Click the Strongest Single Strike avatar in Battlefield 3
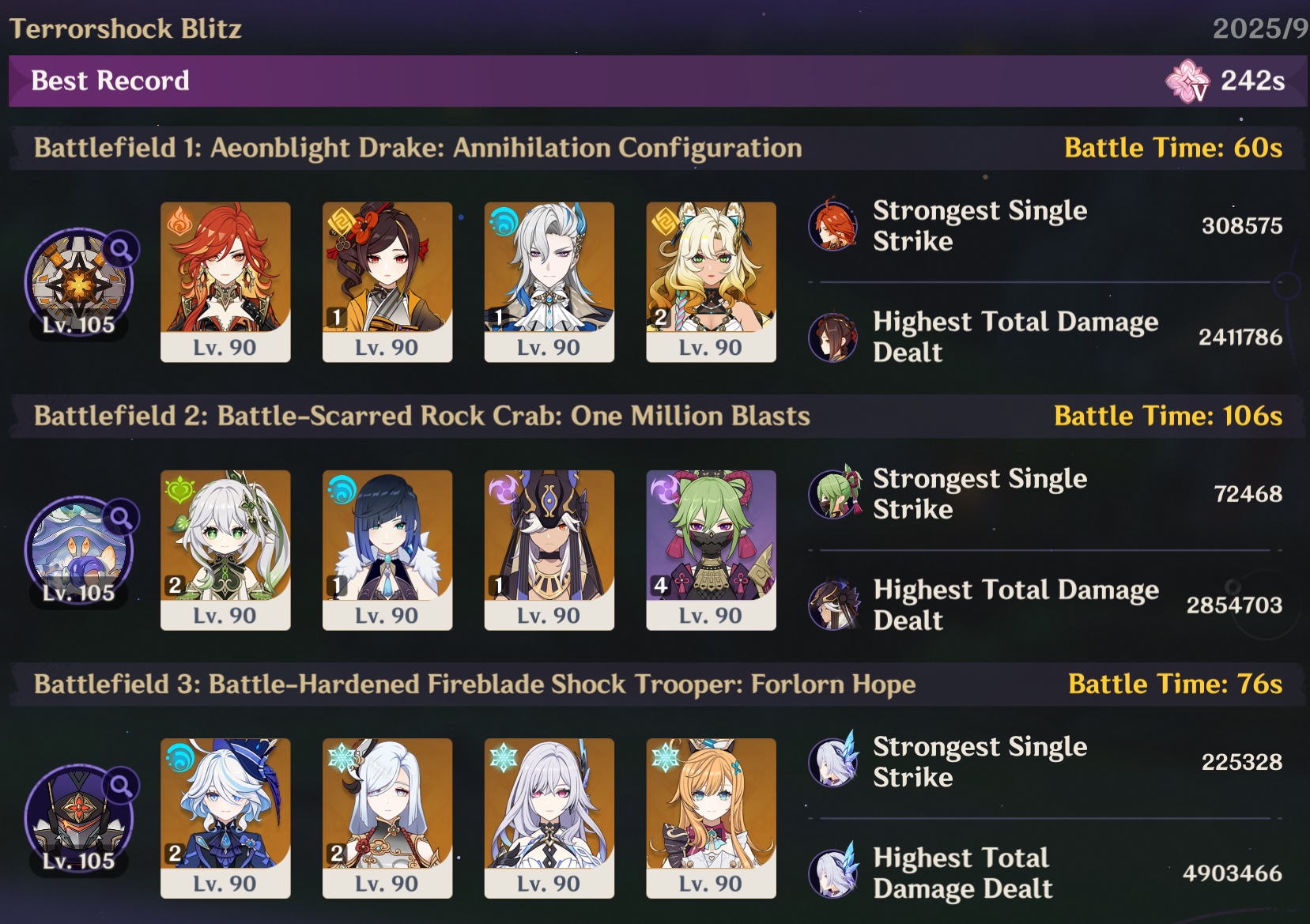This screenshot has height=924, width=1310. click(x=833, y=761)
